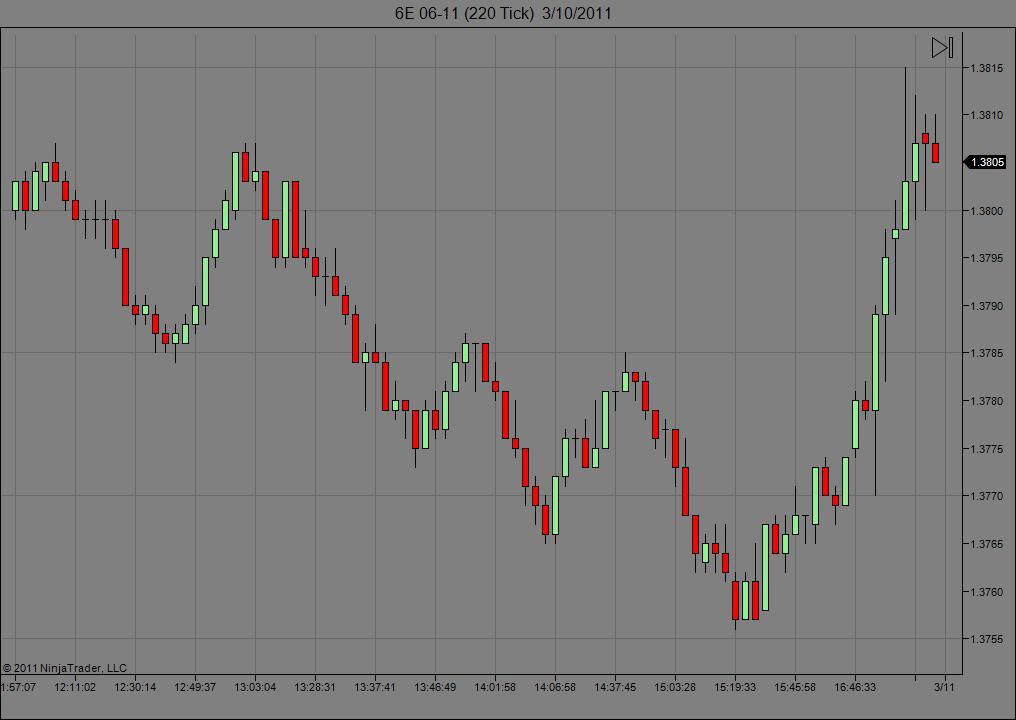The image size is (1016, 720).
Task: Click the 14:01:58 time axis label
Action: [x=495, y=687]
